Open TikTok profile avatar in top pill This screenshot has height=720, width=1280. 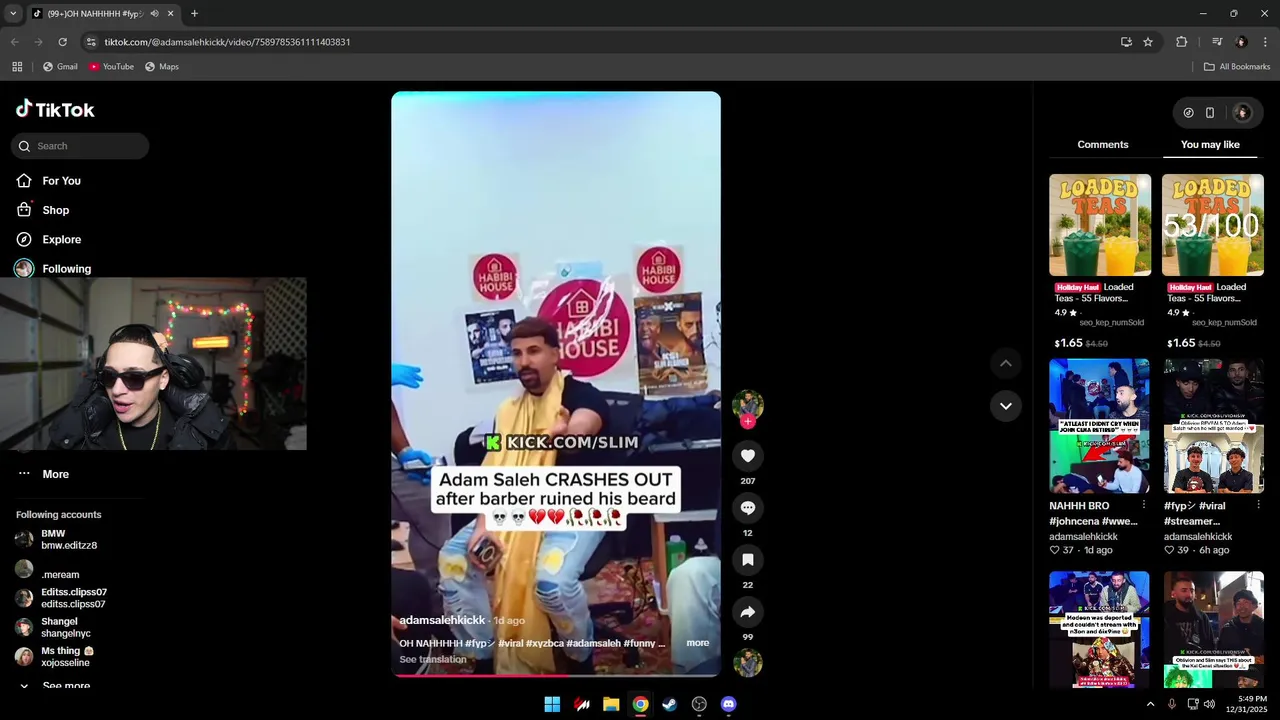click(1242, 113)
